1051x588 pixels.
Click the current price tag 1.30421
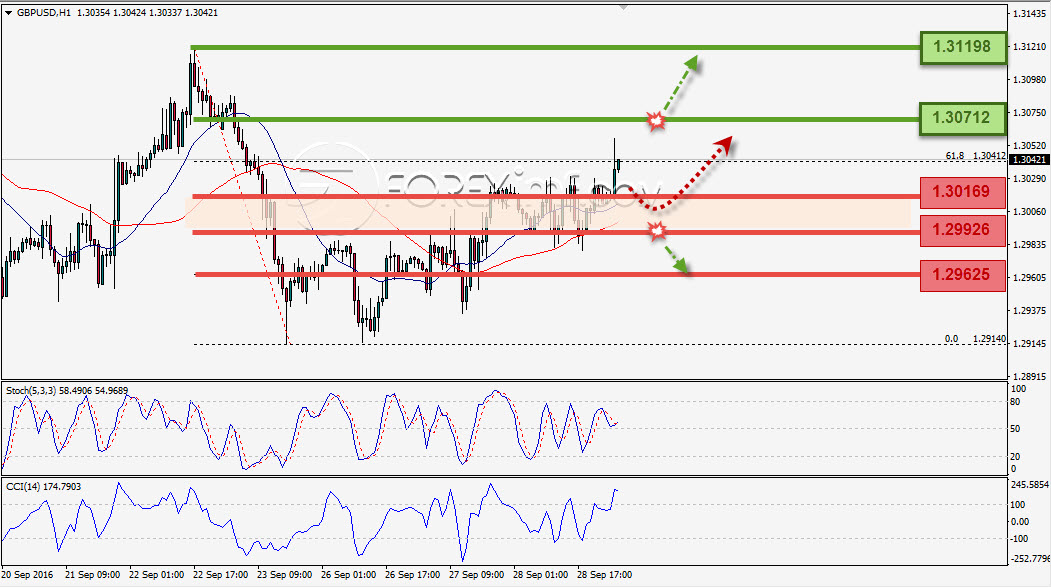click(1028, 160)
